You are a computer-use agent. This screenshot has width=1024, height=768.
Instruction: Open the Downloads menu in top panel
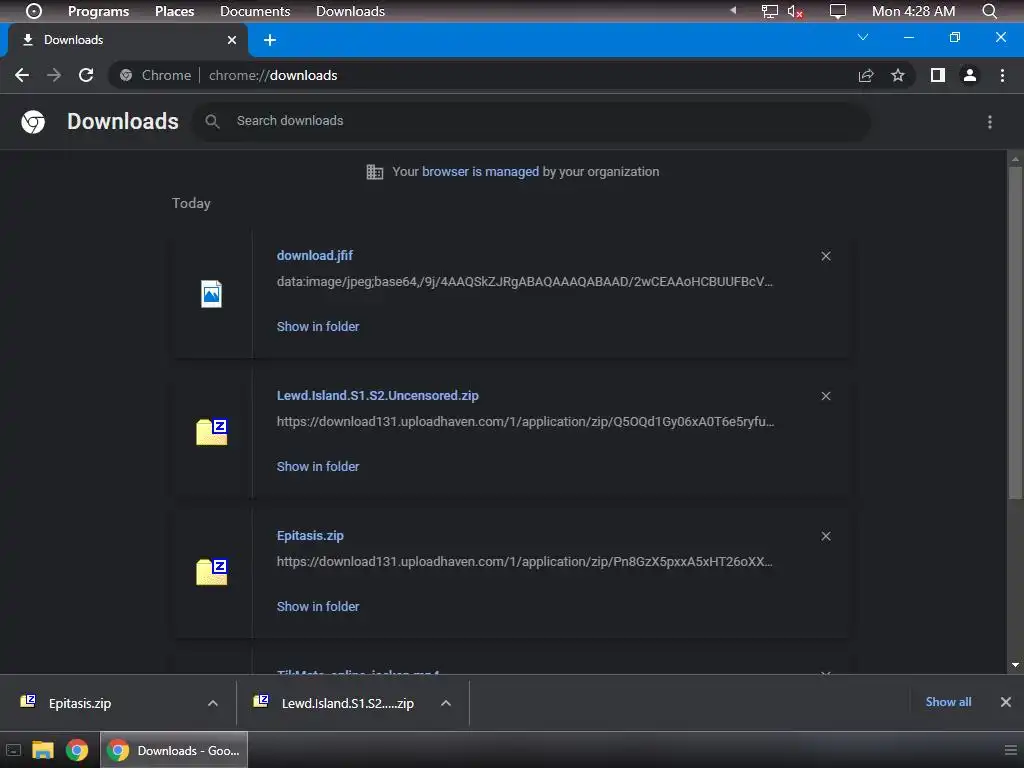350,11
